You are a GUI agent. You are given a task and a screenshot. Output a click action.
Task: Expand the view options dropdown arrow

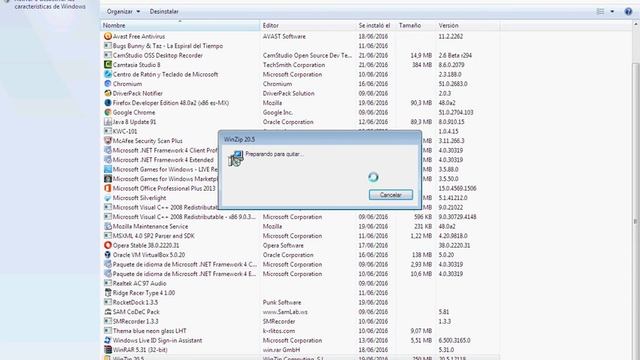(x=612, y=11)
